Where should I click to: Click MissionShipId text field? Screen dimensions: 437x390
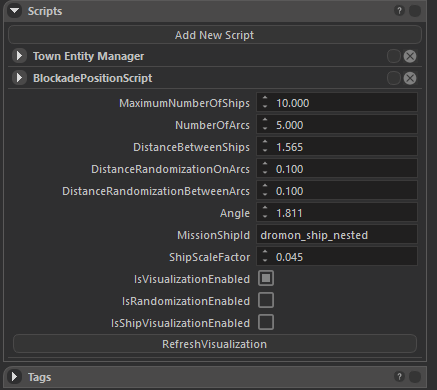(x=337, y=235)
